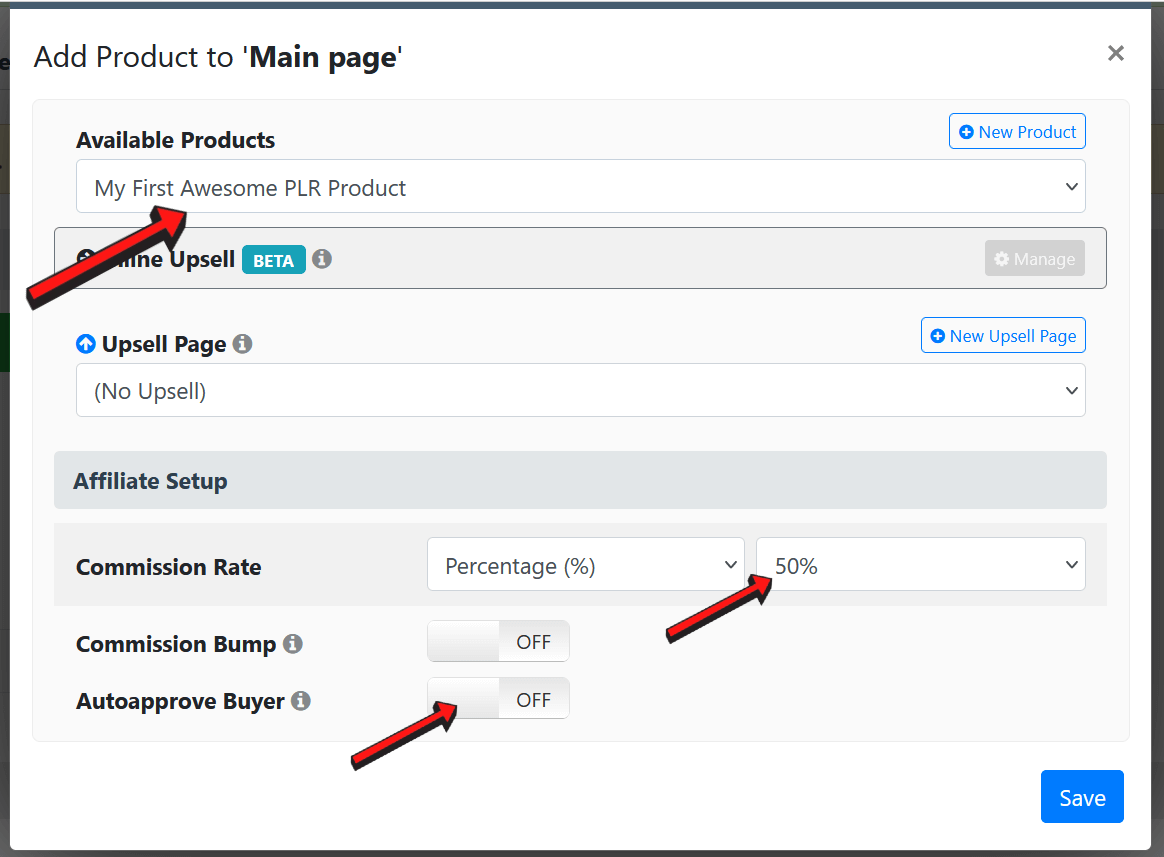Click the BETA badge on Inline Upsell
This screenshot has width=1164, height=857.
[x=273, y=260]
